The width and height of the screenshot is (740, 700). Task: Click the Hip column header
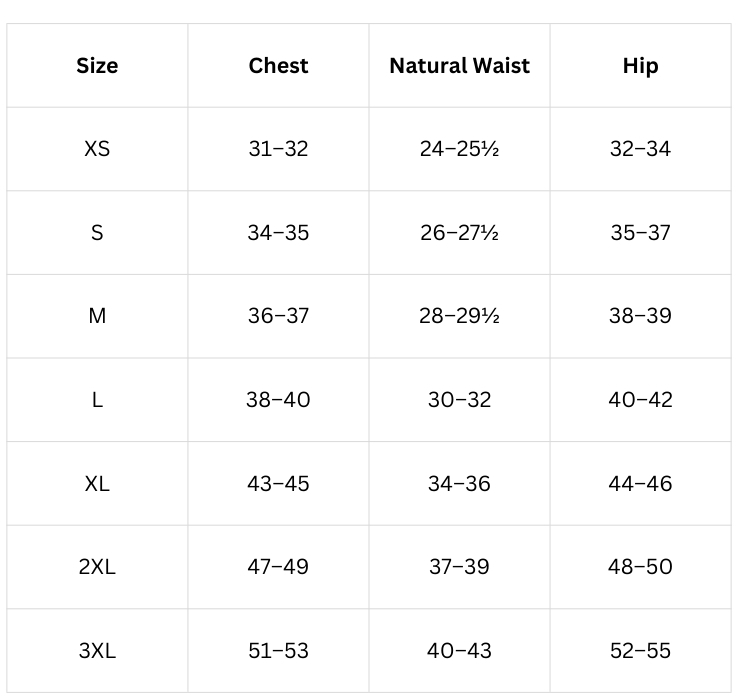640,66
